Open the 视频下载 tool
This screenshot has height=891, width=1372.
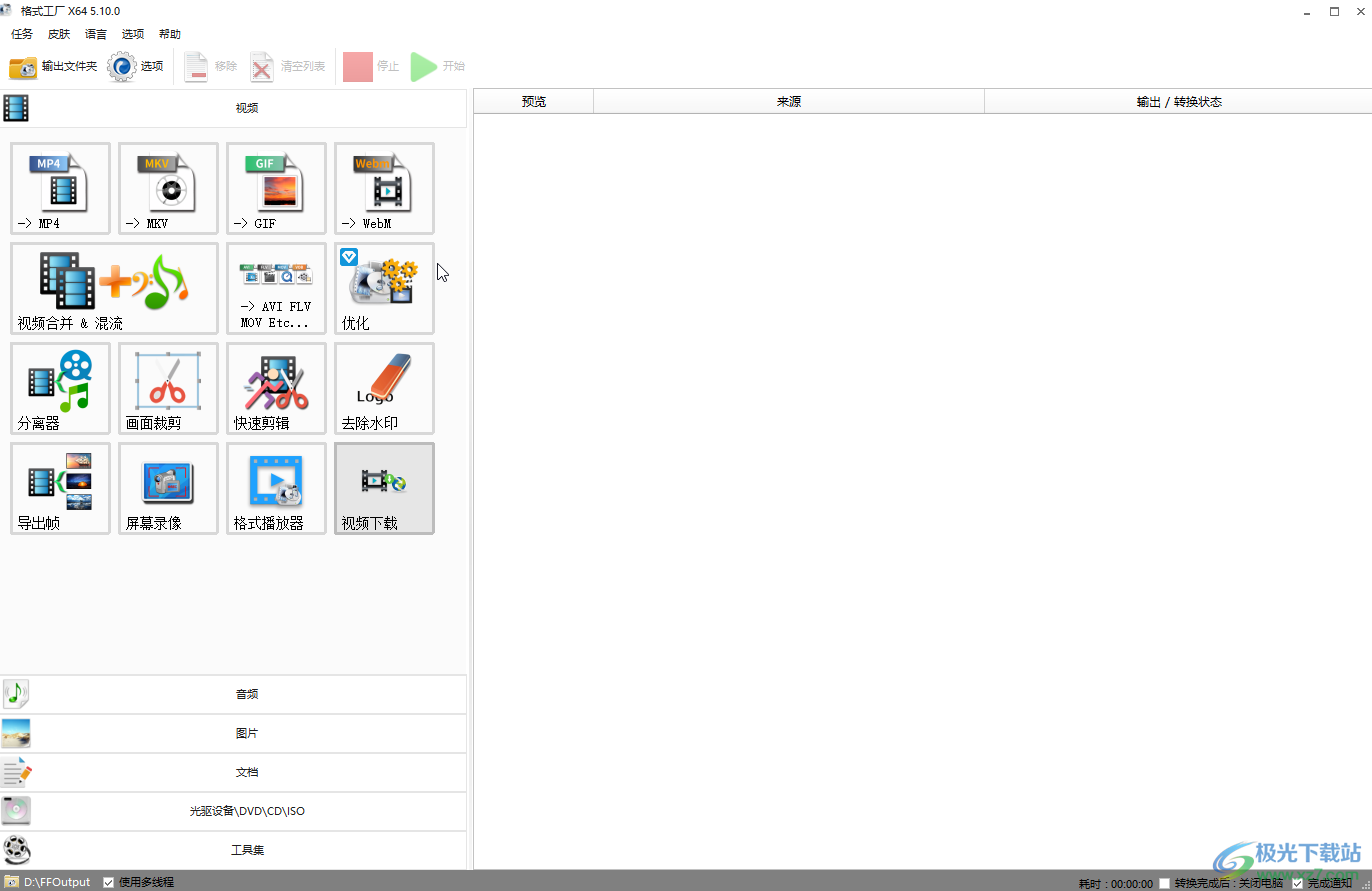(x=384, y=489)
